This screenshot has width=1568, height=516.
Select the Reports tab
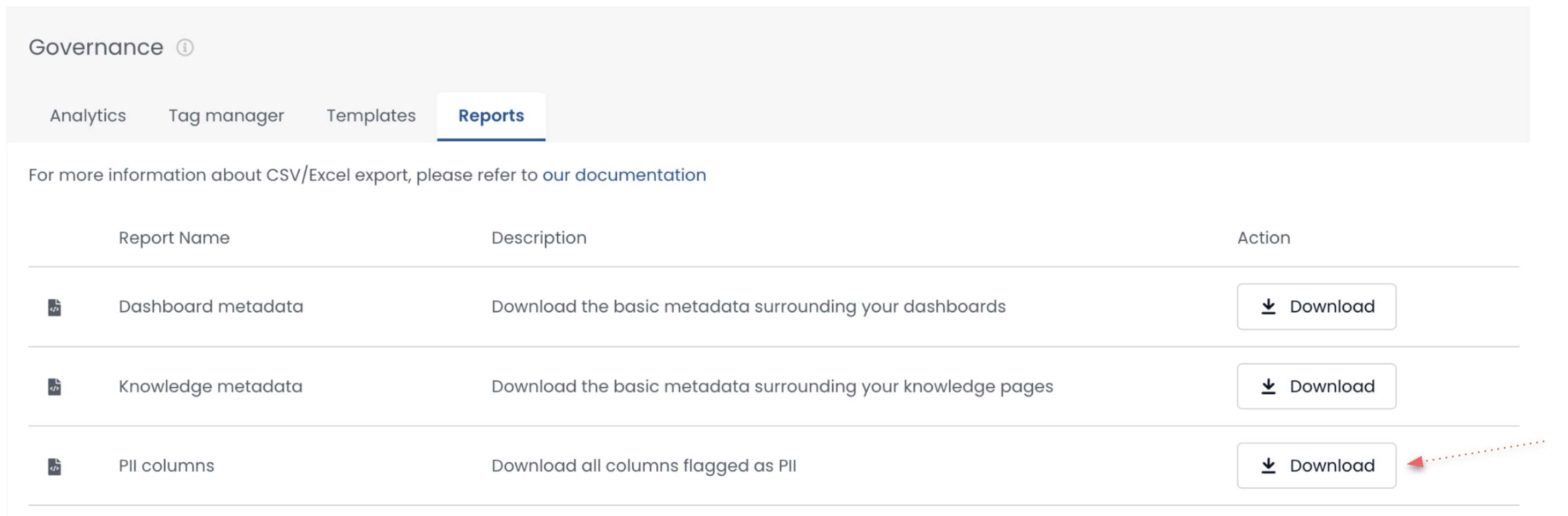pos(491,116)
